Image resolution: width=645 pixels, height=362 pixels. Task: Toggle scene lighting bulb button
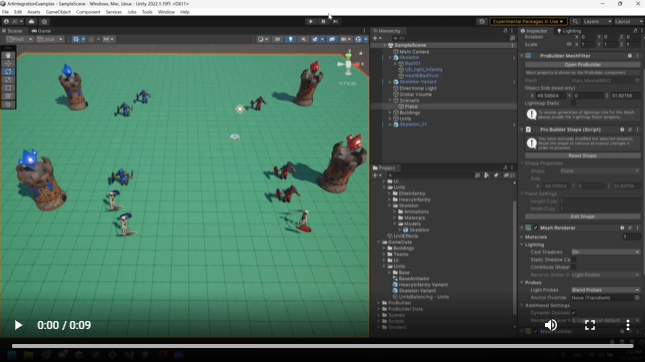coord(290,39)
